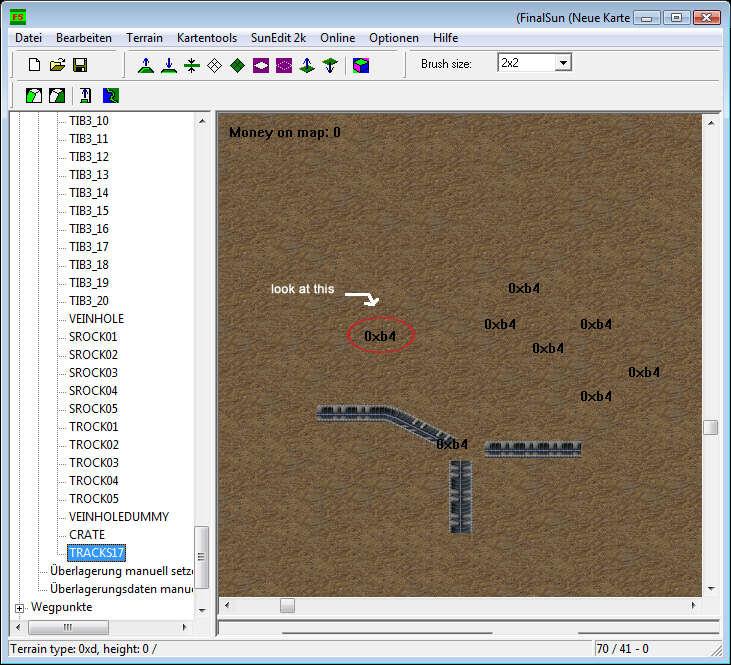Click blue up-arrow on green base icon

[85, 96]
